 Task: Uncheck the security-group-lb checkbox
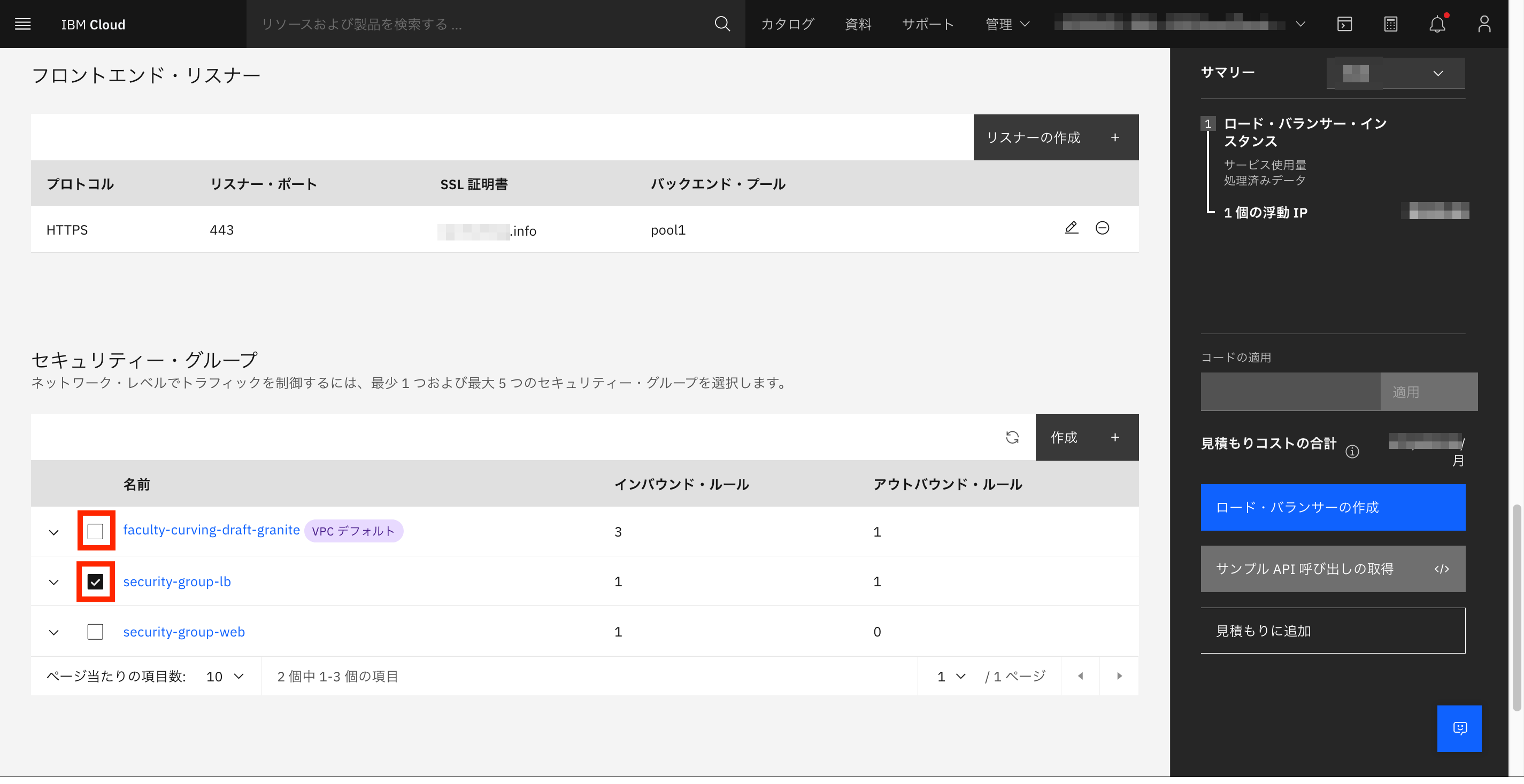pyautogui.click(x=95, y=582)
